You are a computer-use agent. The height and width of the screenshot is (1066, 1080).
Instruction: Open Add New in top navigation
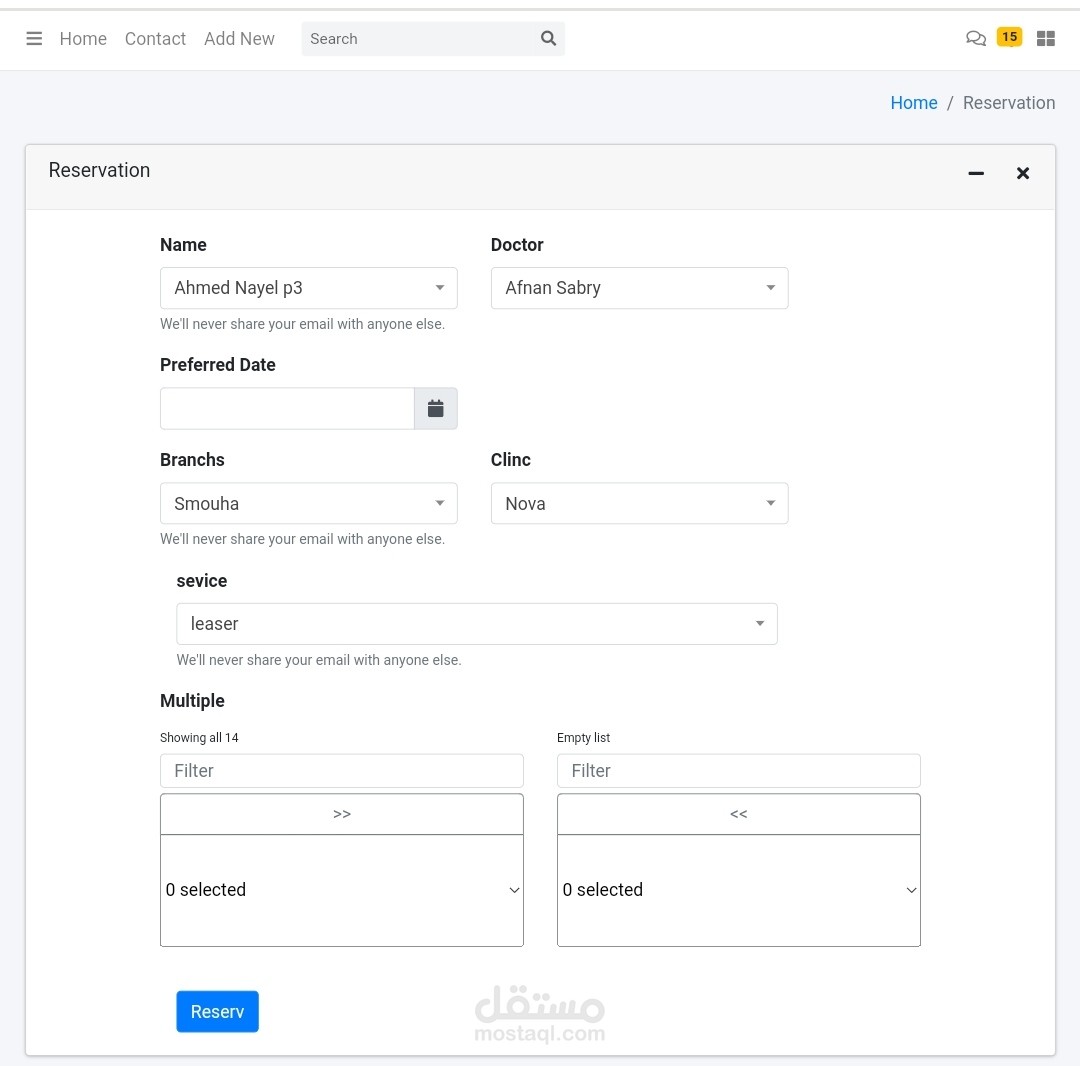[239, 39]
